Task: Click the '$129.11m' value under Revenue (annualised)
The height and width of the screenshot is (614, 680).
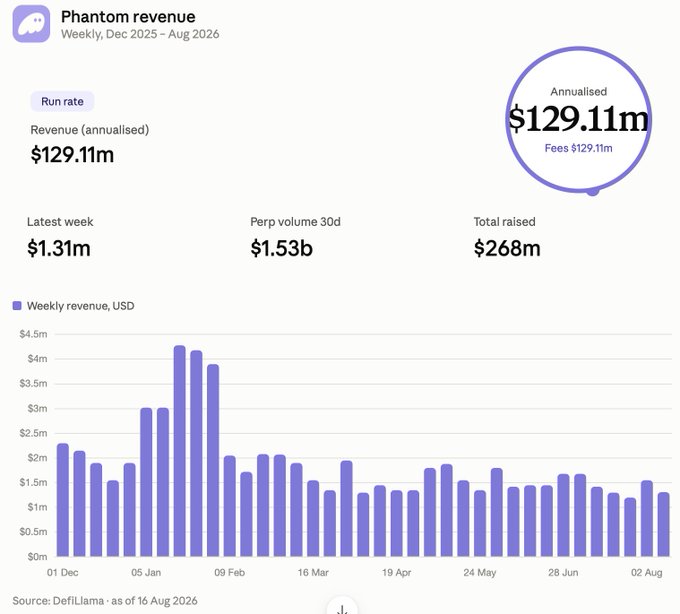Action: point(72,154)
